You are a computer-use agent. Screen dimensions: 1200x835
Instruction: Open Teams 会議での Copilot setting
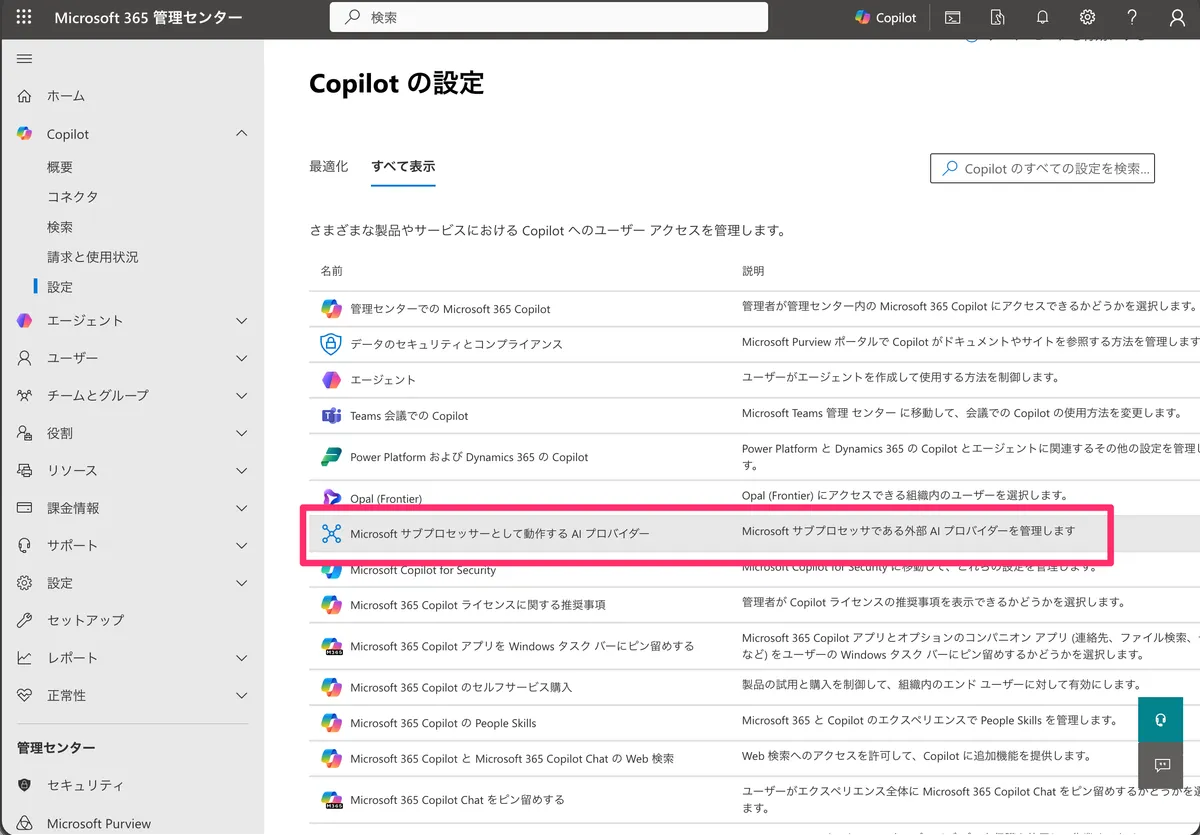click(x=409, y=416)
